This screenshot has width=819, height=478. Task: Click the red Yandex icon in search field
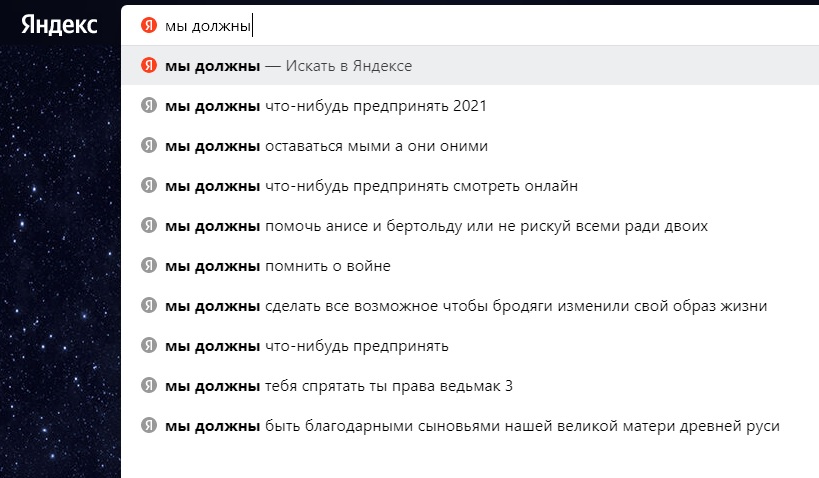click(x=149, y=25)
